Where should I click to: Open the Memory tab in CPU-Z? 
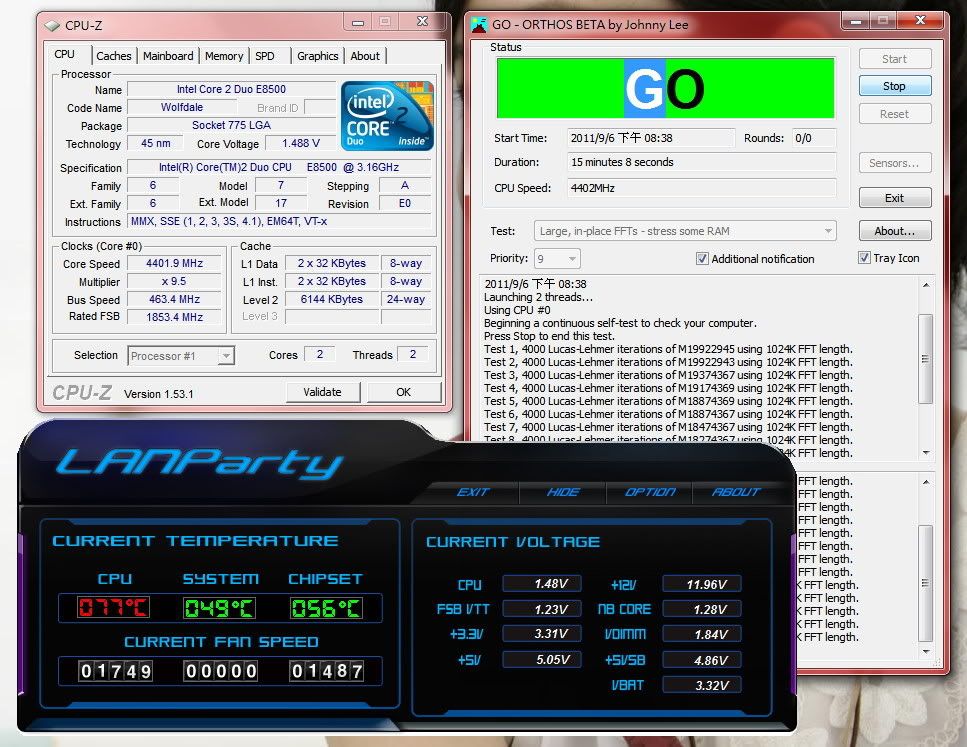click(224, 56)
